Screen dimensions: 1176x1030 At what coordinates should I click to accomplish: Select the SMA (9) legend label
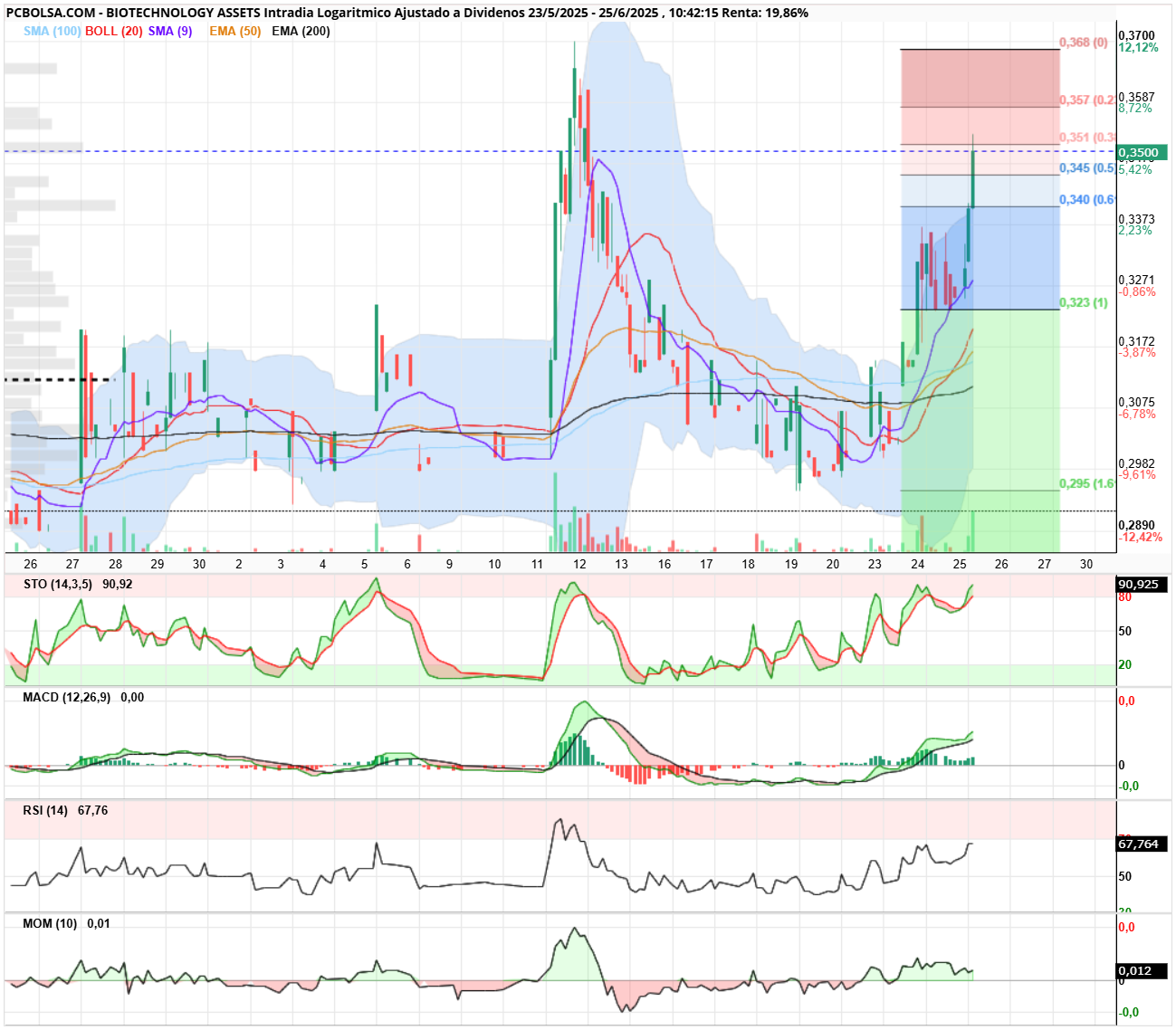coord(170,31)
